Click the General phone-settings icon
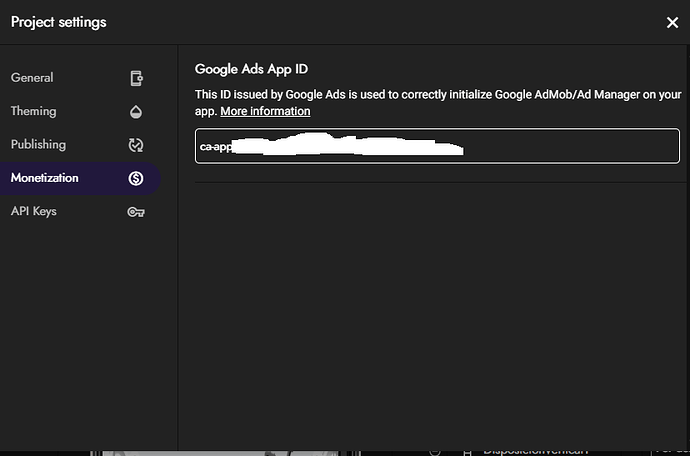The width and height of the screenshot is (690, 456). point(136,78)
